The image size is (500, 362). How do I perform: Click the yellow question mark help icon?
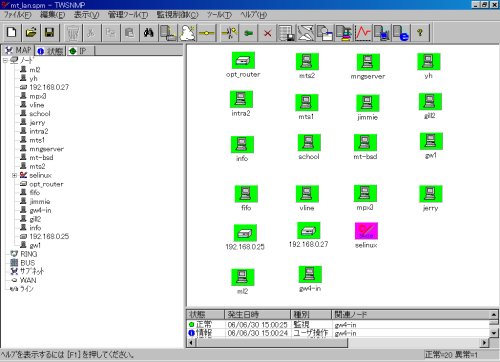point(420,33)
